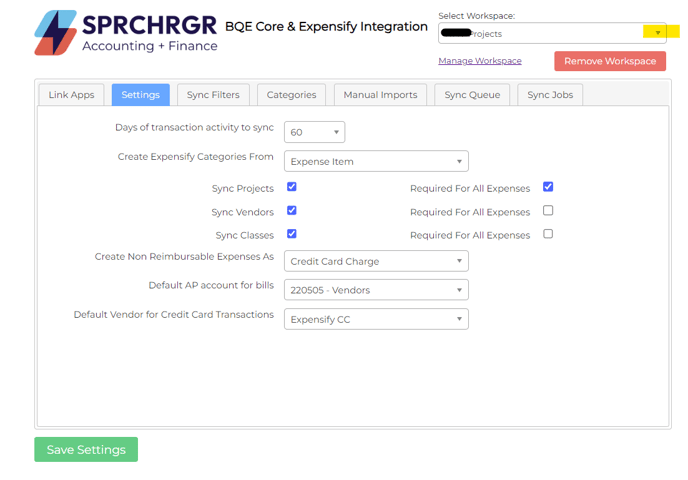View the Sync Queue tab
This screenshot has height=480, width=688.
472,95
